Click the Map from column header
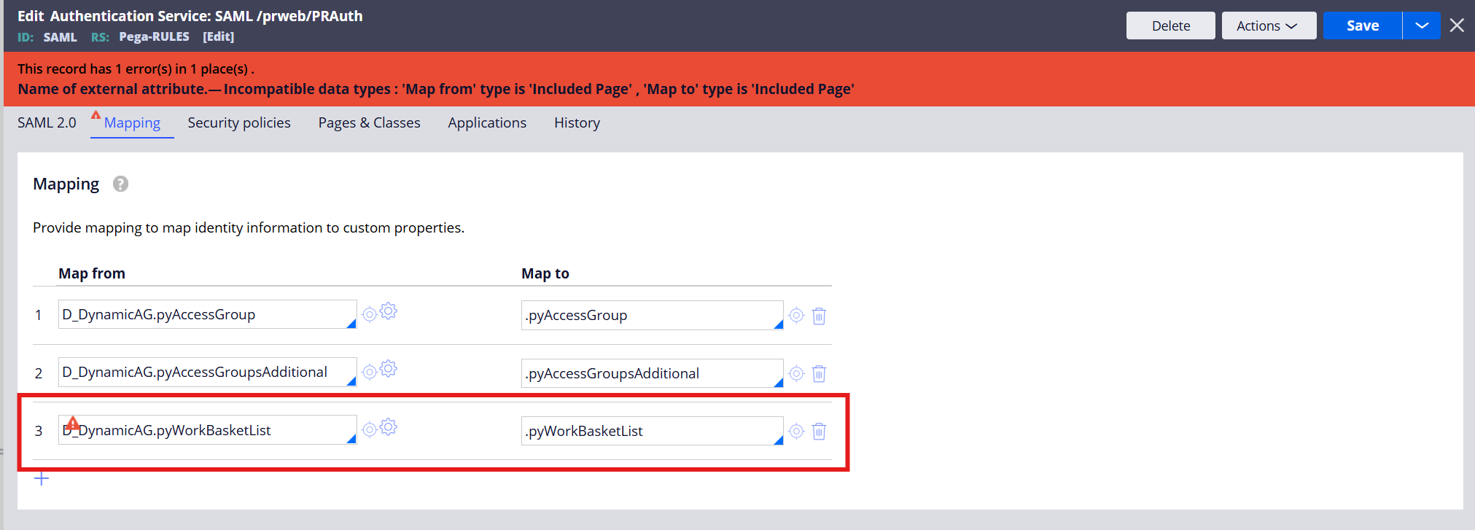 pyautogui.click(x=92, y=273)
